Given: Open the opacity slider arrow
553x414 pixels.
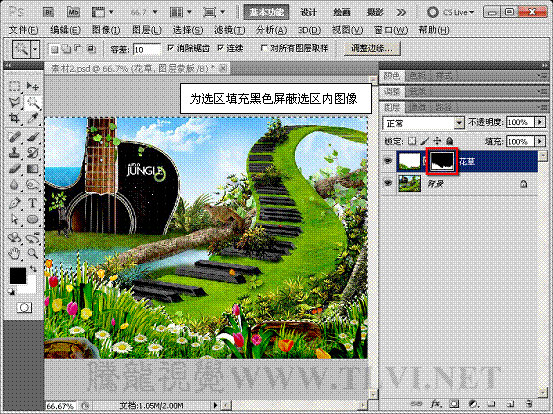Looking at the screenshot, I should [540, 122].
